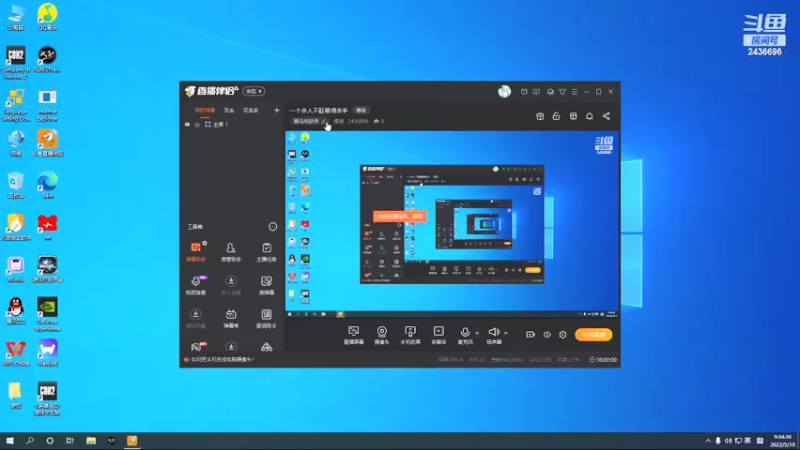Select the first orange scene tab
Screen dimensions: 800x450
(205, 110)
